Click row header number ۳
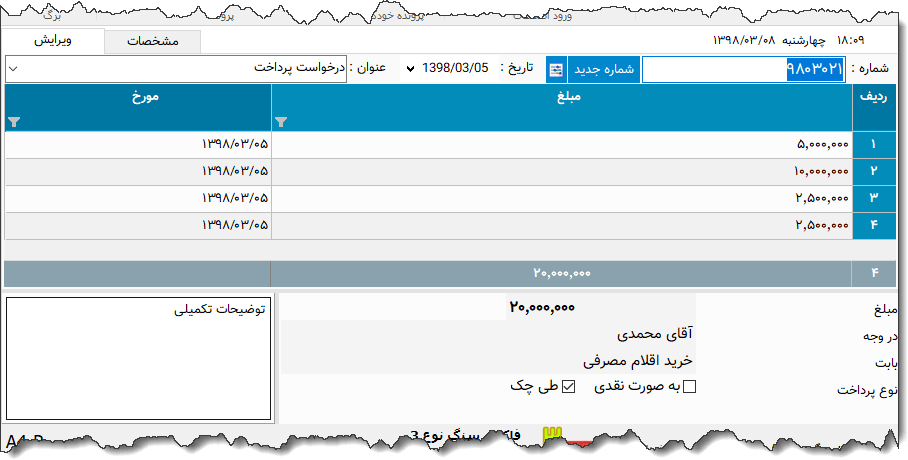This screenshot has height=460, width=908. pos(874,199)
